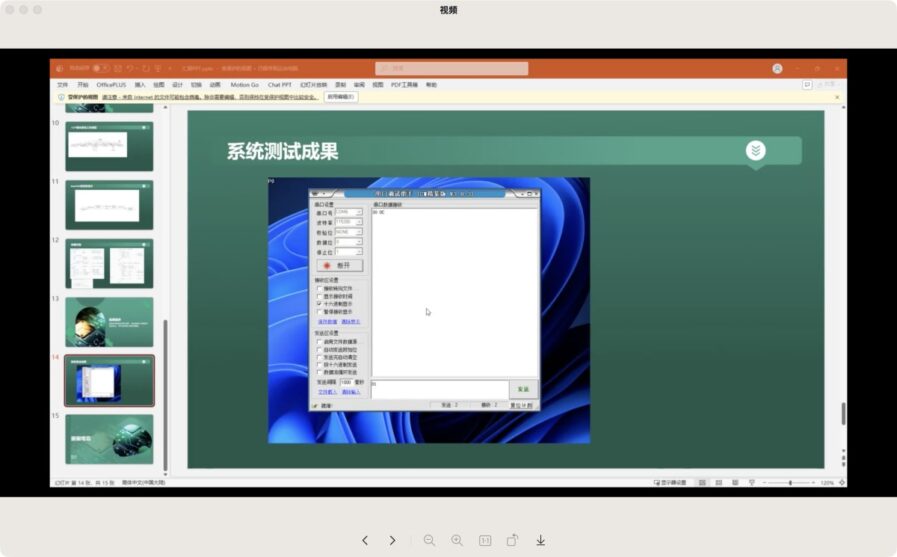
Task: Enable the 自动发送附加位 checkbox
Action: click(319, 349)
